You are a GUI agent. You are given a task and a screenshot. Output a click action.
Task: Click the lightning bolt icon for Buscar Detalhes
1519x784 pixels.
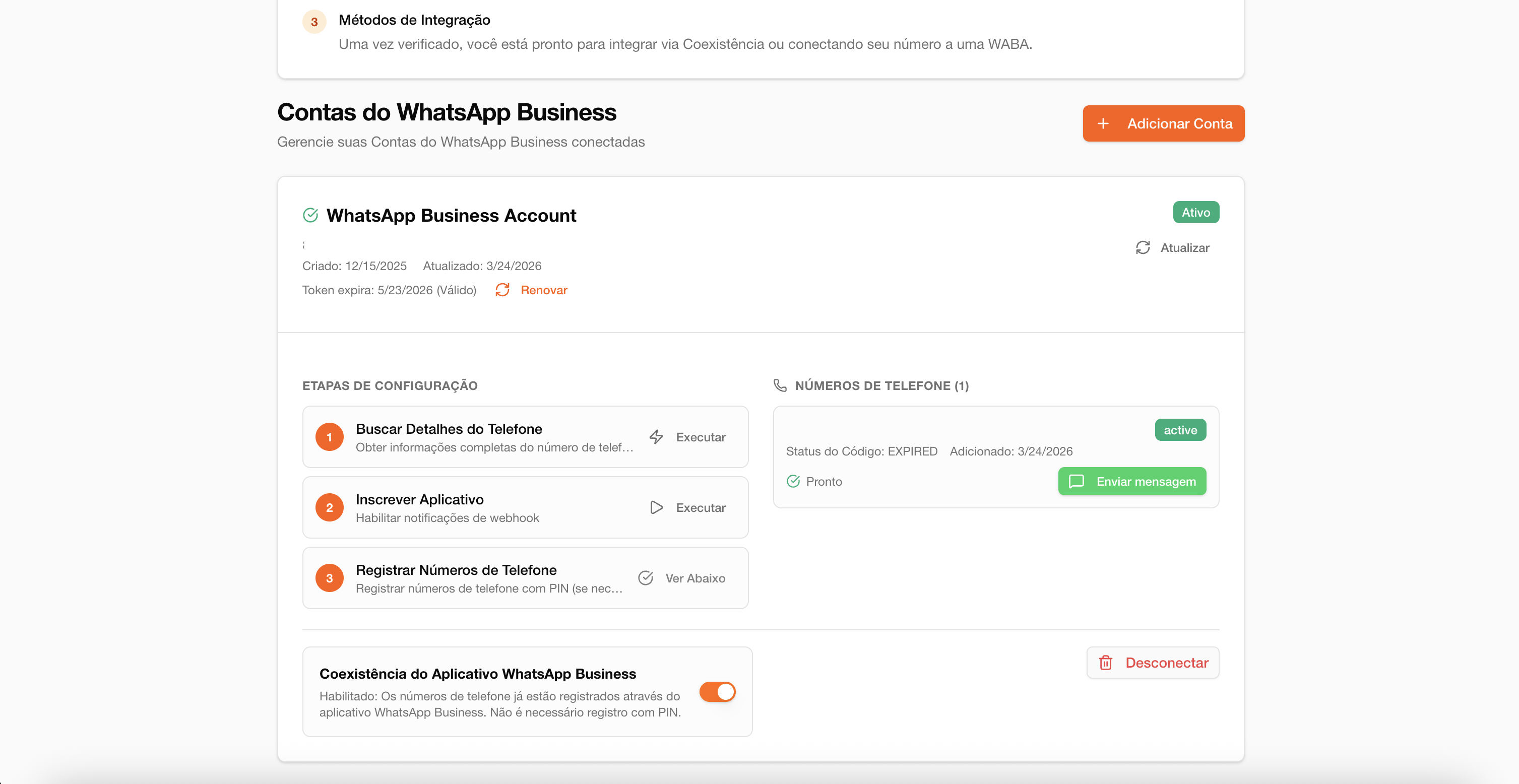[656, 437]
